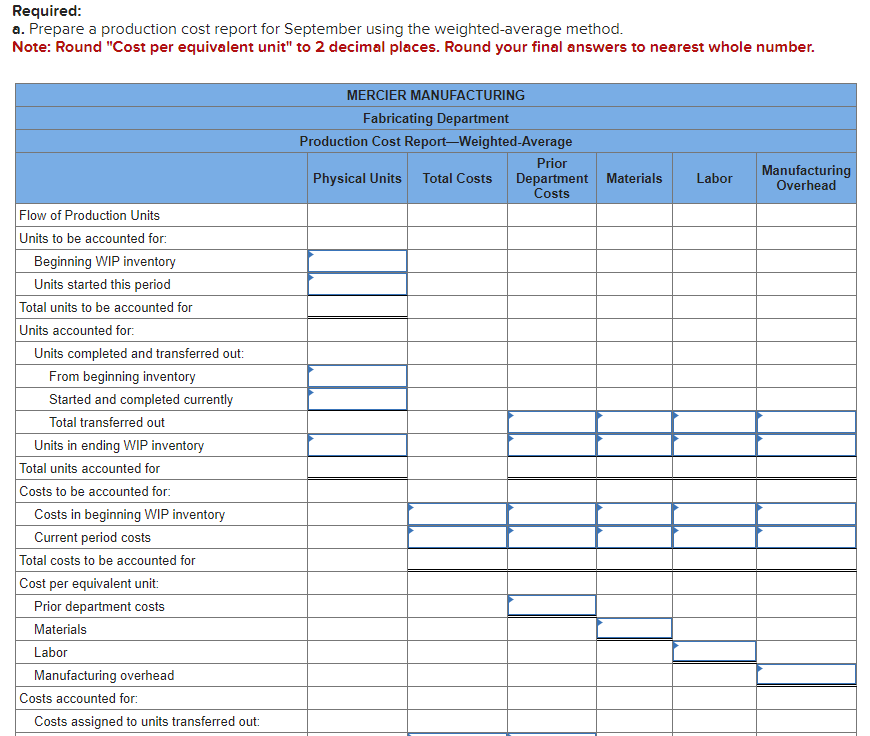Select the Manufacturing Overhead cell for Total transferred out
This screenshot has width=870, height=736.
point(806,422)
